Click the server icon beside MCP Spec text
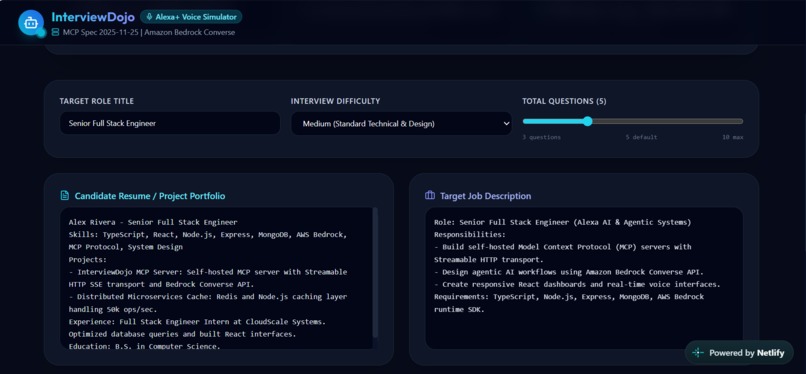 click(56, 32)
